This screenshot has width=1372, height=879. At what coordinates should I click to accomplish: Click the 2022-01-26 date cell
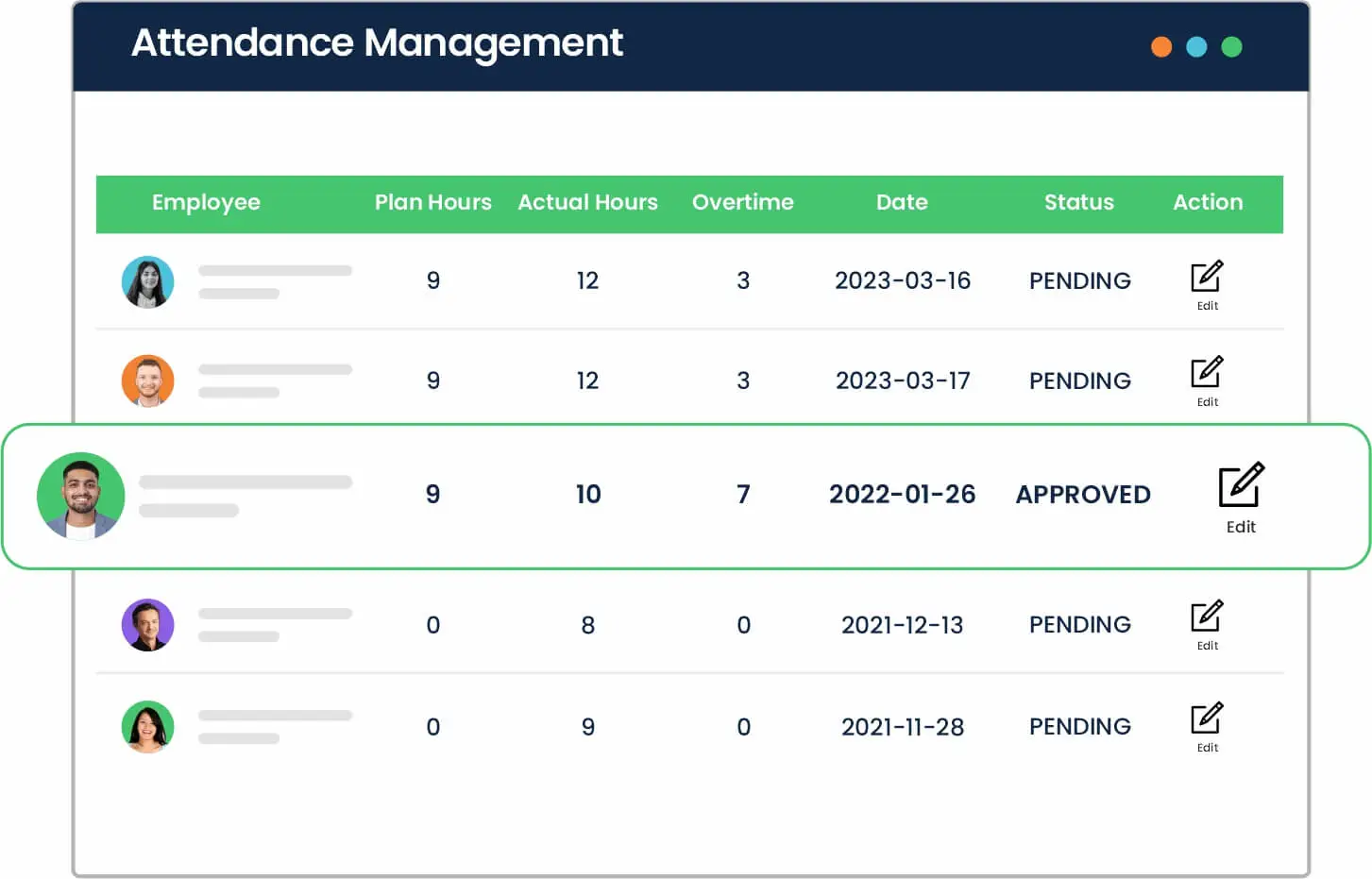[902, 495]
